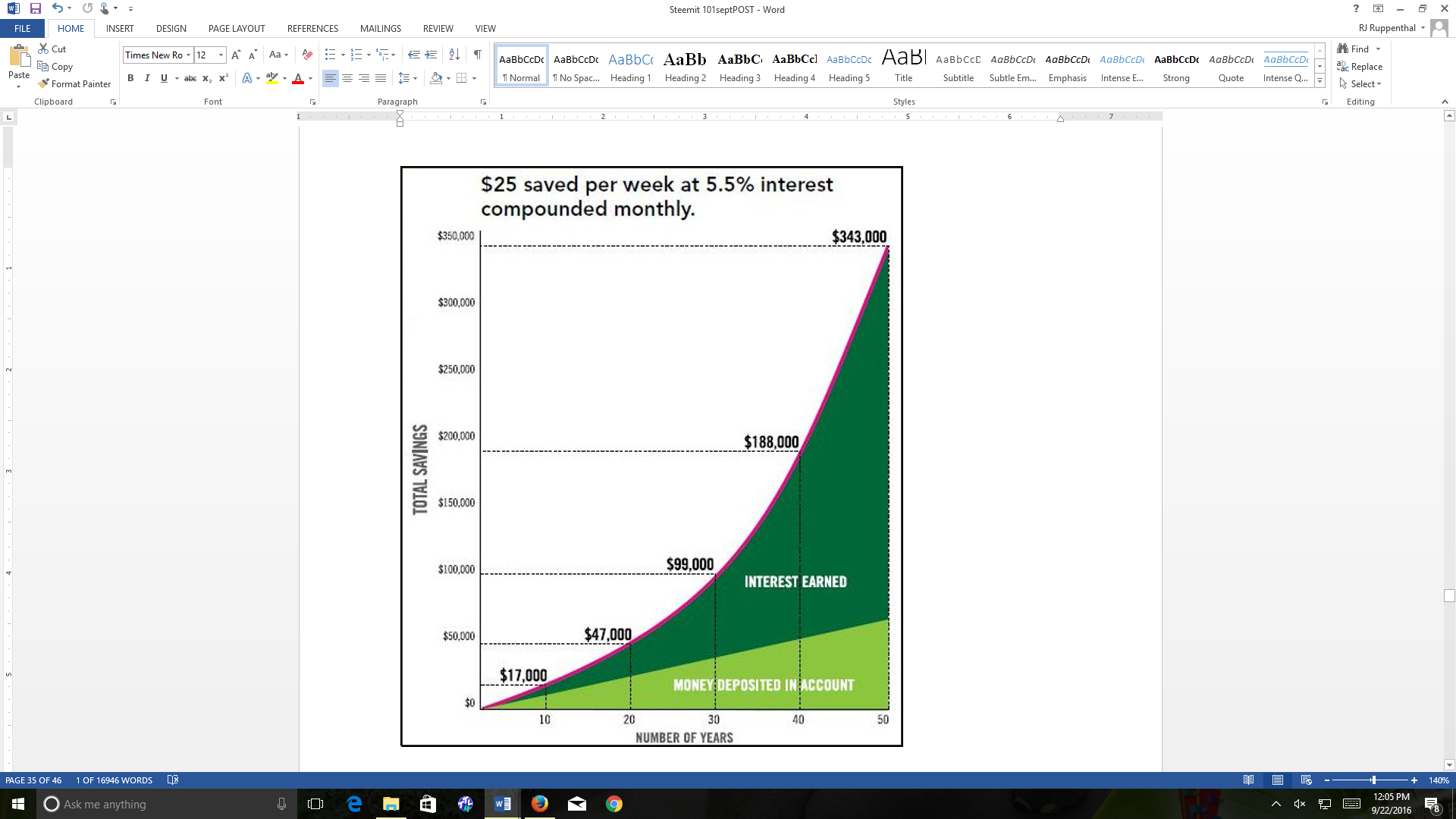The height and width of the screenshot is (819, 1456).
Task: Click the compound interest chart image
Action: pyautogui.click(x=651, y=456)
